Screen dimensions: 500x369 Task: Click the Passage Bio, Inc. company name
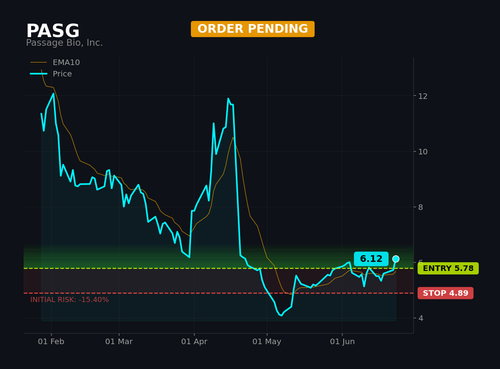[x=64, y=43]
